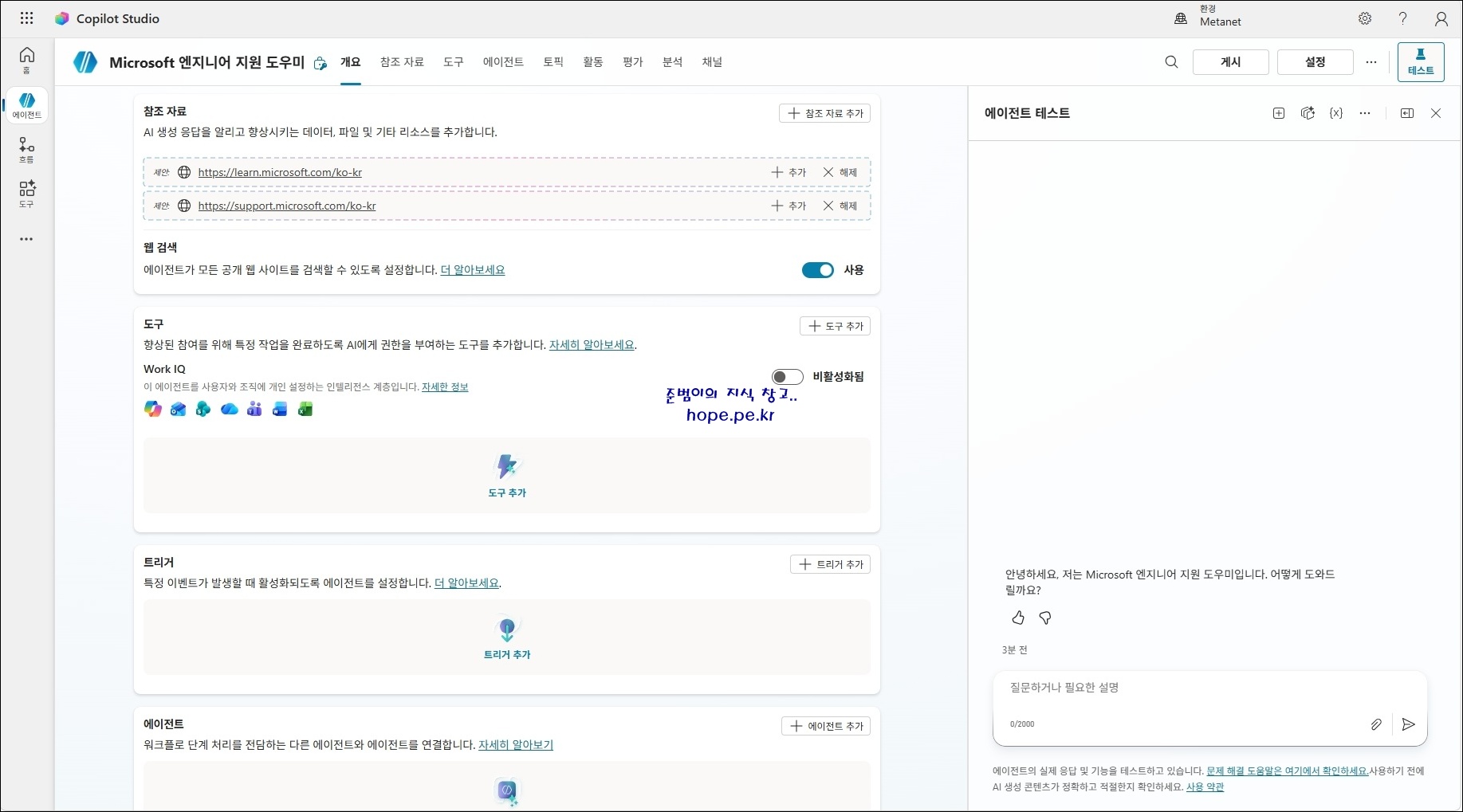
Task: Give thumbs down to the greeting message
Action: (1045, 618)
